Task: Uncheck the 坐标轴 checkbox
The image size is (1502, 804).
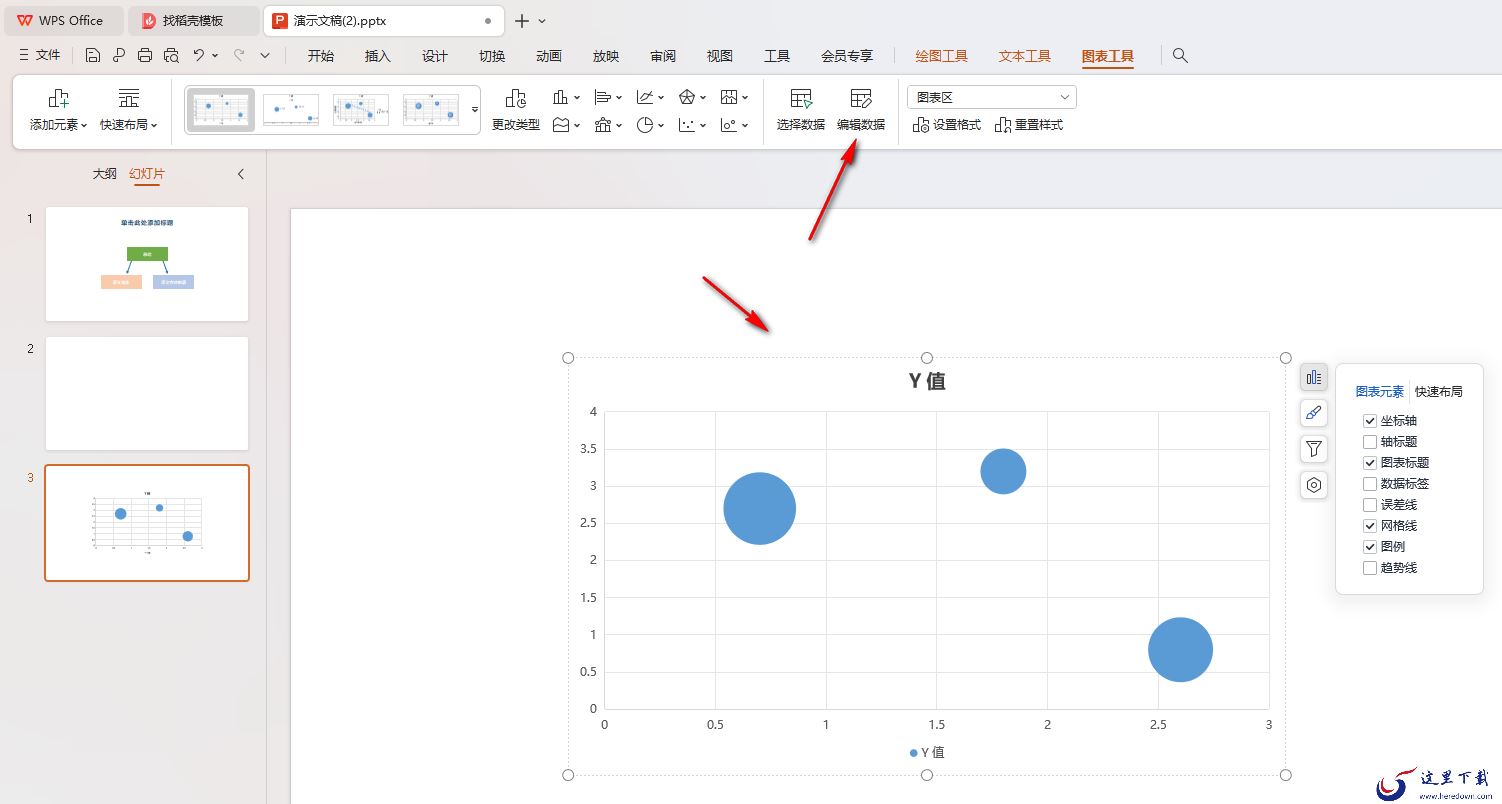Action: point(1370,421)
